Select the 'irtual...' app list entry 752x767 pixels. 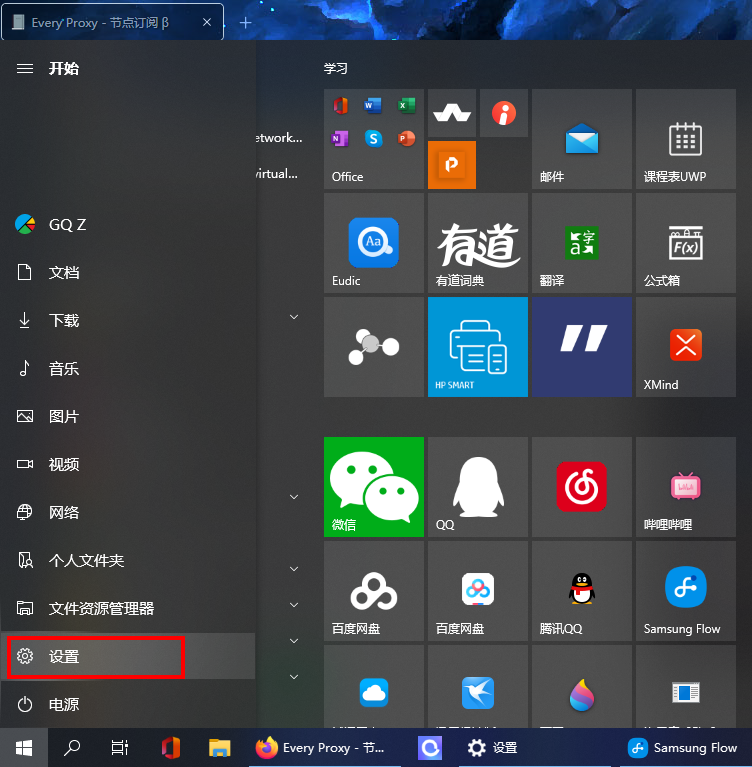pos(277,174)
